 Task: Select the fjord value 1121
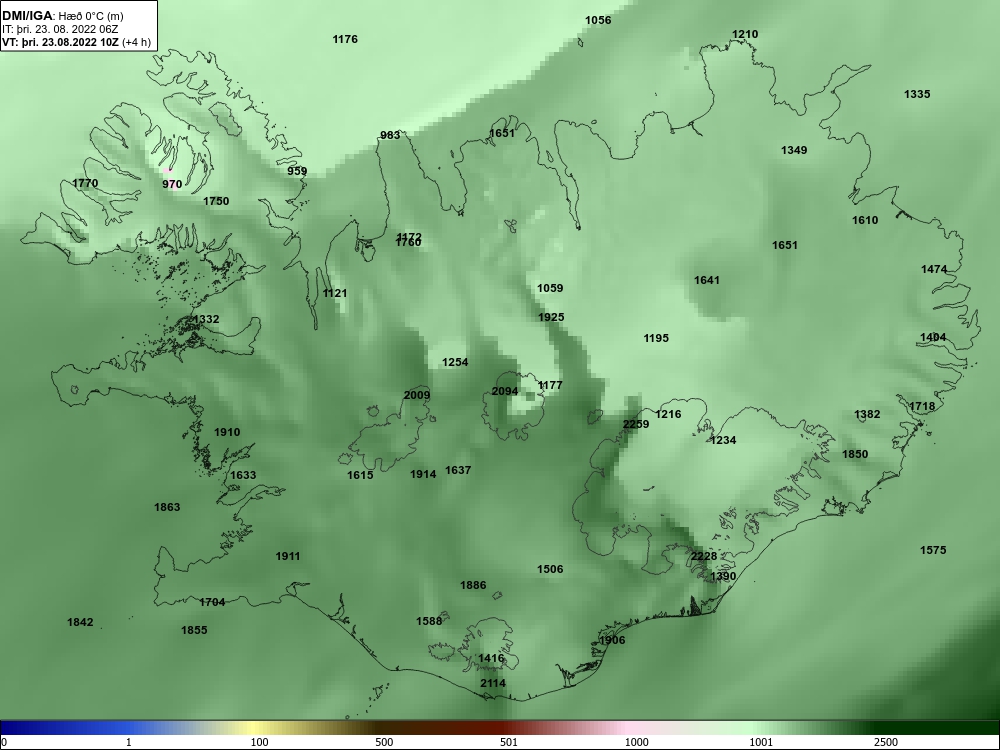point(335,293)
